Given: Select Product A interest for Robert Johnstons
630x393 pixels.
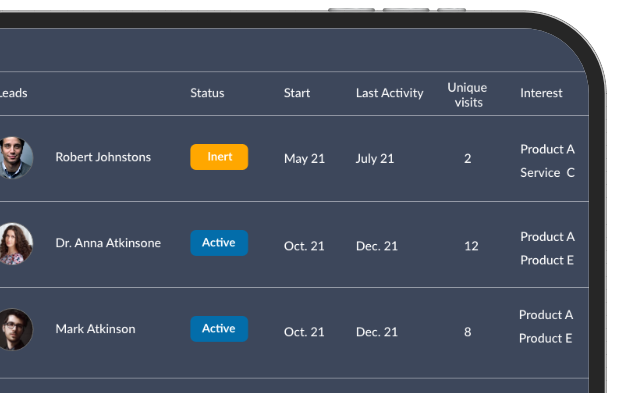Looking at the screenshot, I should (x=547, y=149).
